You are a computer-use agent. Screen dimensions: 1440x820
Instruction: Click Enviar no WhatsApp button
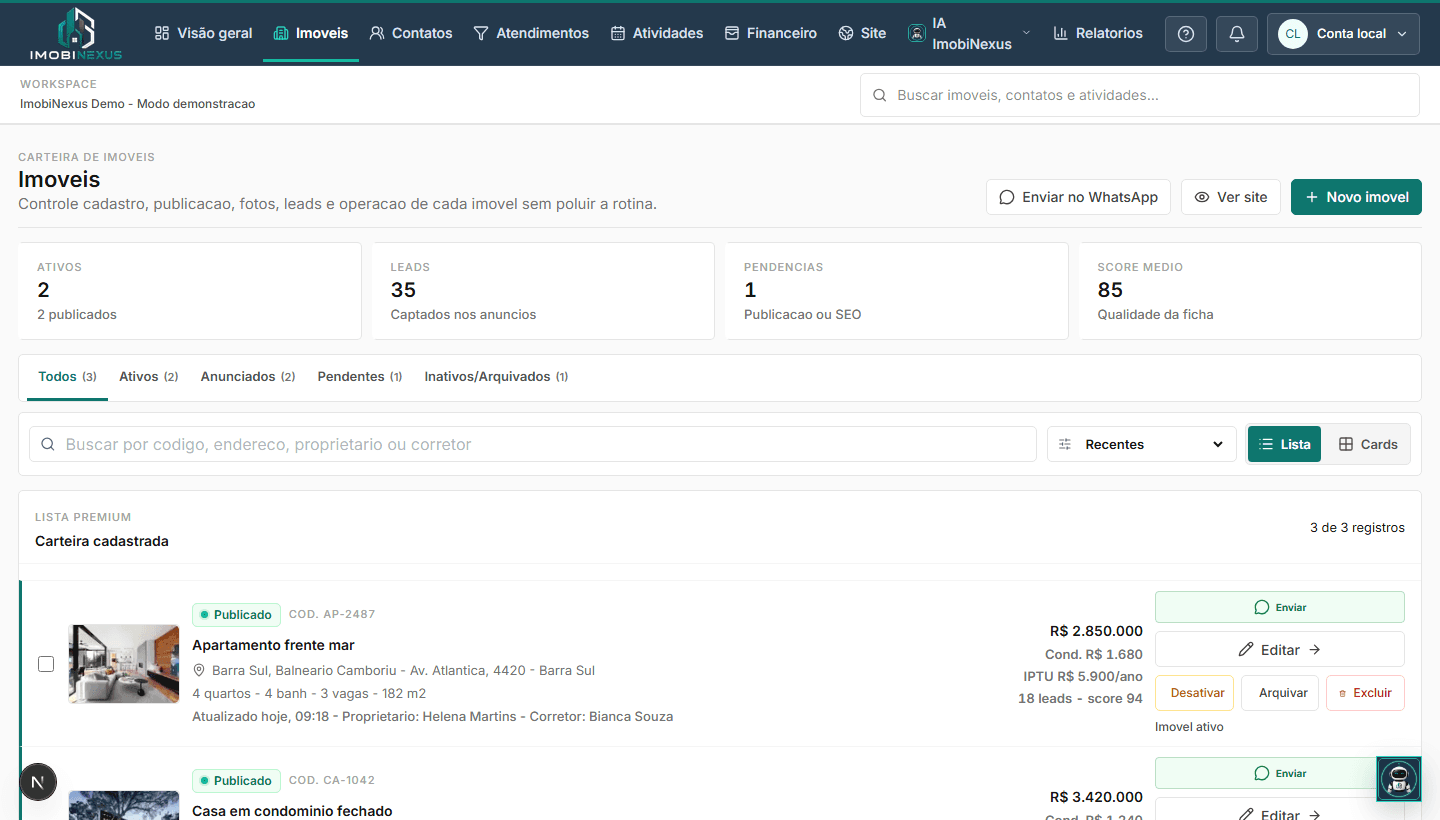point(1078,197)
